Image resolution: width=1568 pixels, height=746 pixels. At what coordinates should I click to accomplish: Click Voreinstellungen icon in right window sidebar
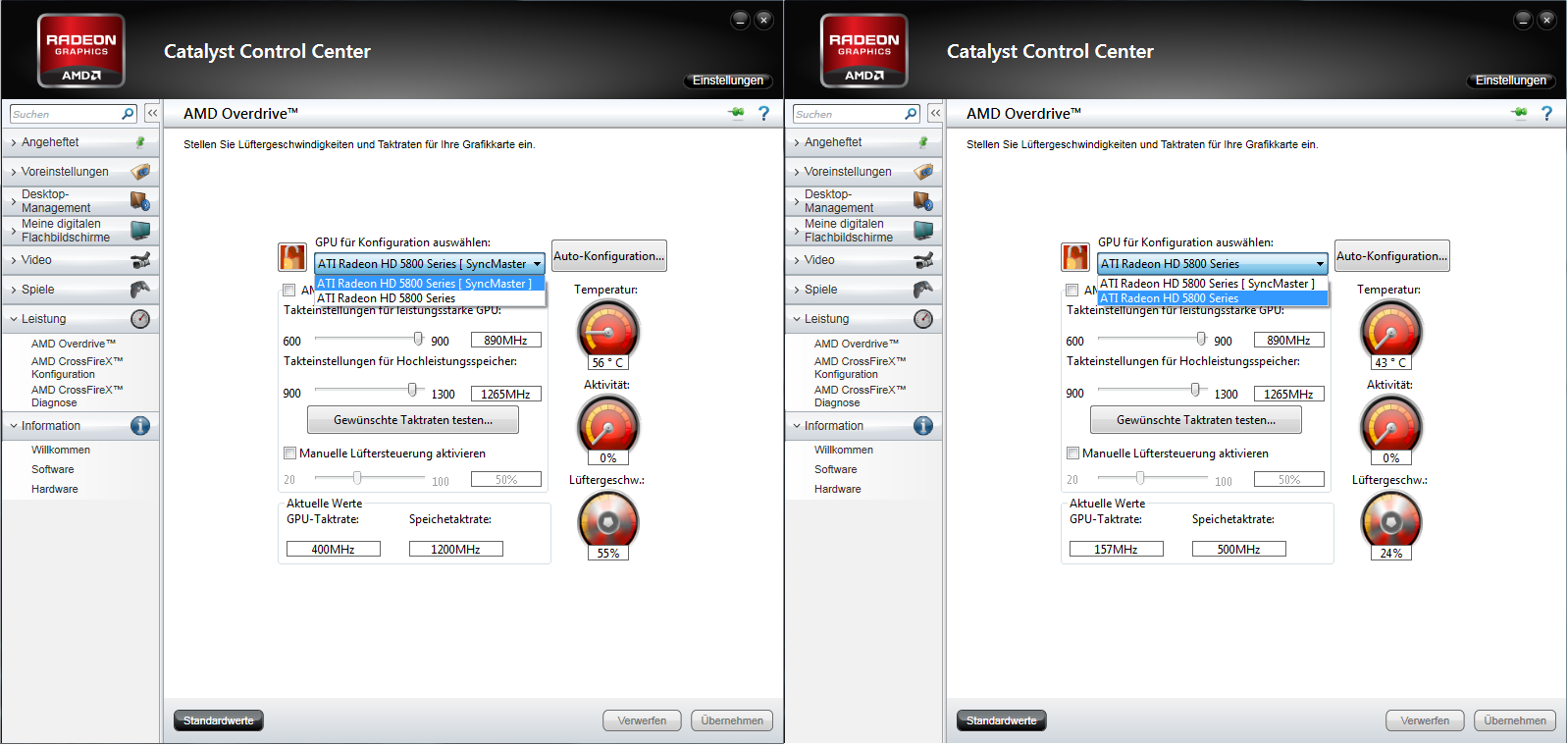click(x=923, y=172)
